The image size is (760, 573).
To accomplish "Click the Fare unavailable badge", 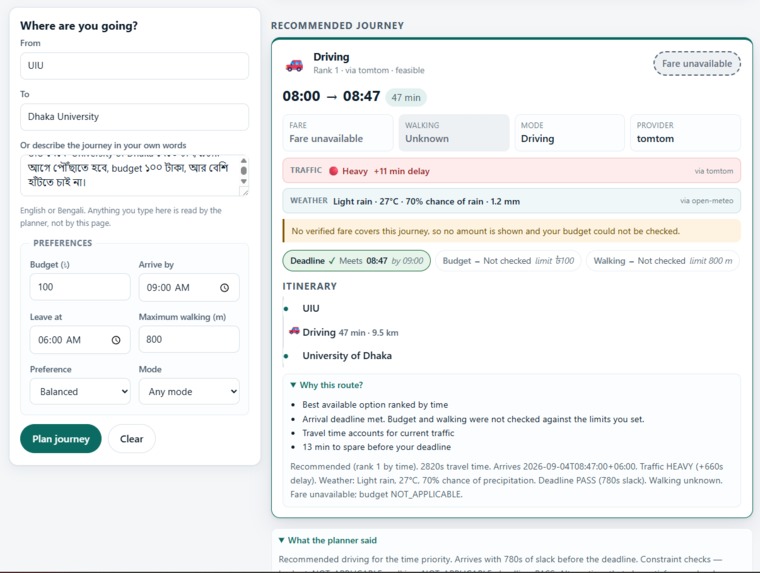I will [697, 64].
